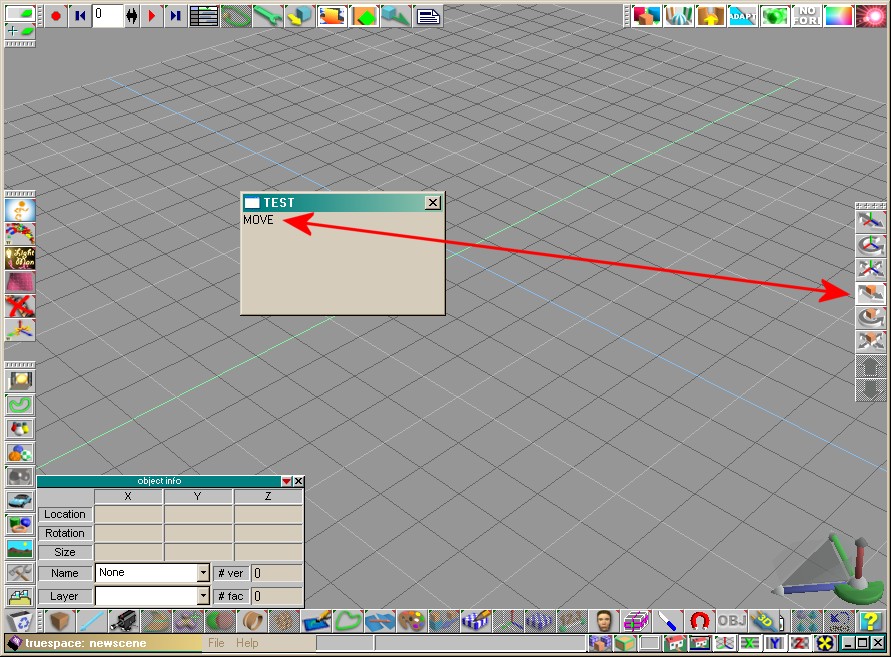Toggle the red Z axis lock

(799, 643)
